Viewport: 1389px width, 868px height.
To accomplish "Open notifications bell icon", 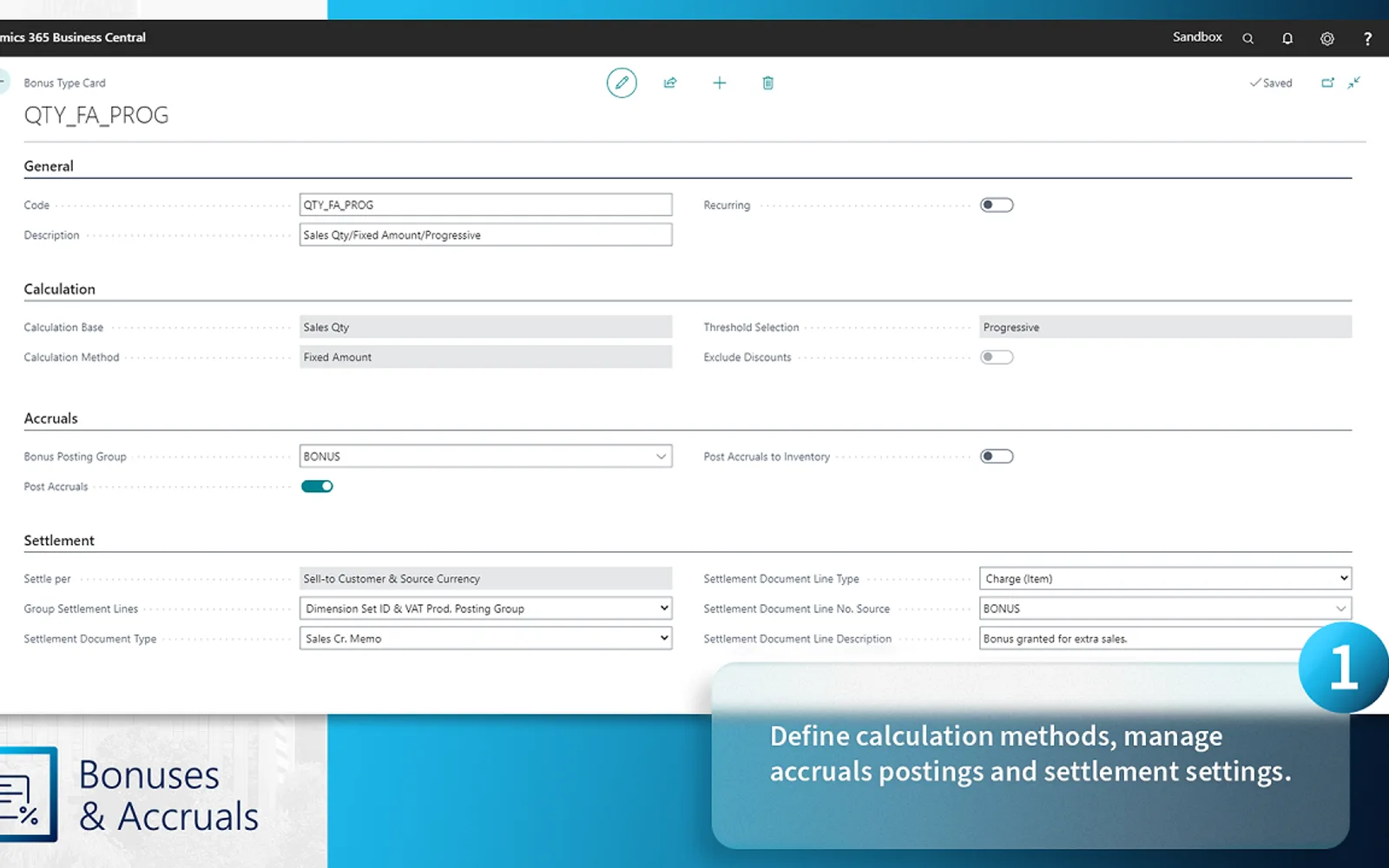I will pos(1287,38).
